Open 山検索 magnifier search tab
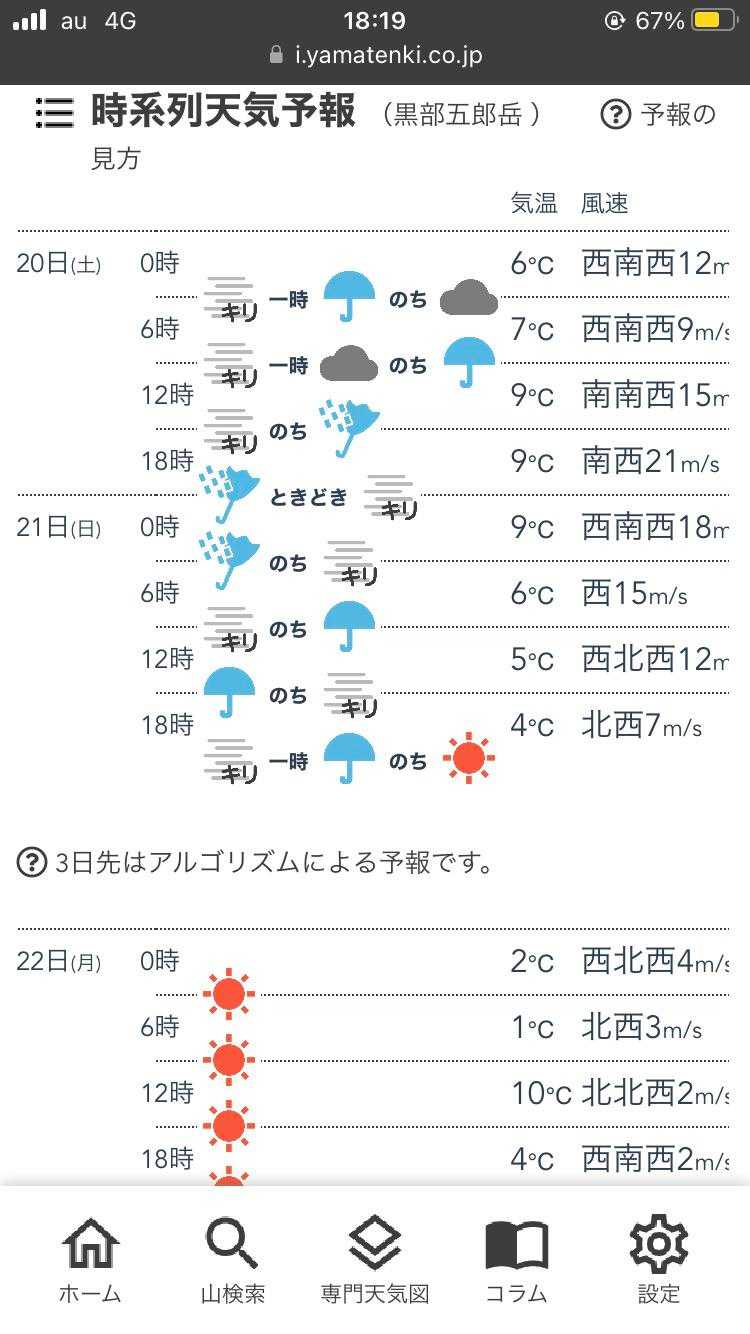This screenshot has height=1334, width=750. [x=232, y=1260]
